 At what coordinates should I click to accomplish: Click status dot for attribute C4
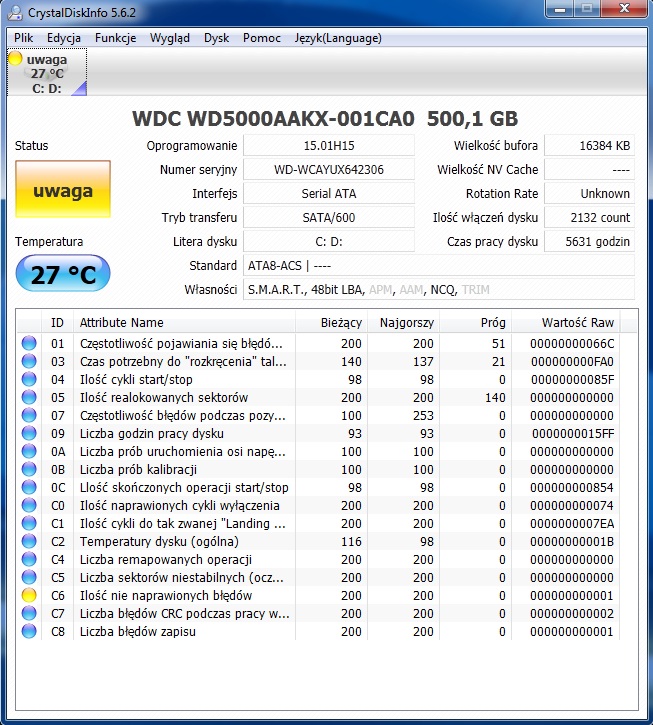[29, 559]
